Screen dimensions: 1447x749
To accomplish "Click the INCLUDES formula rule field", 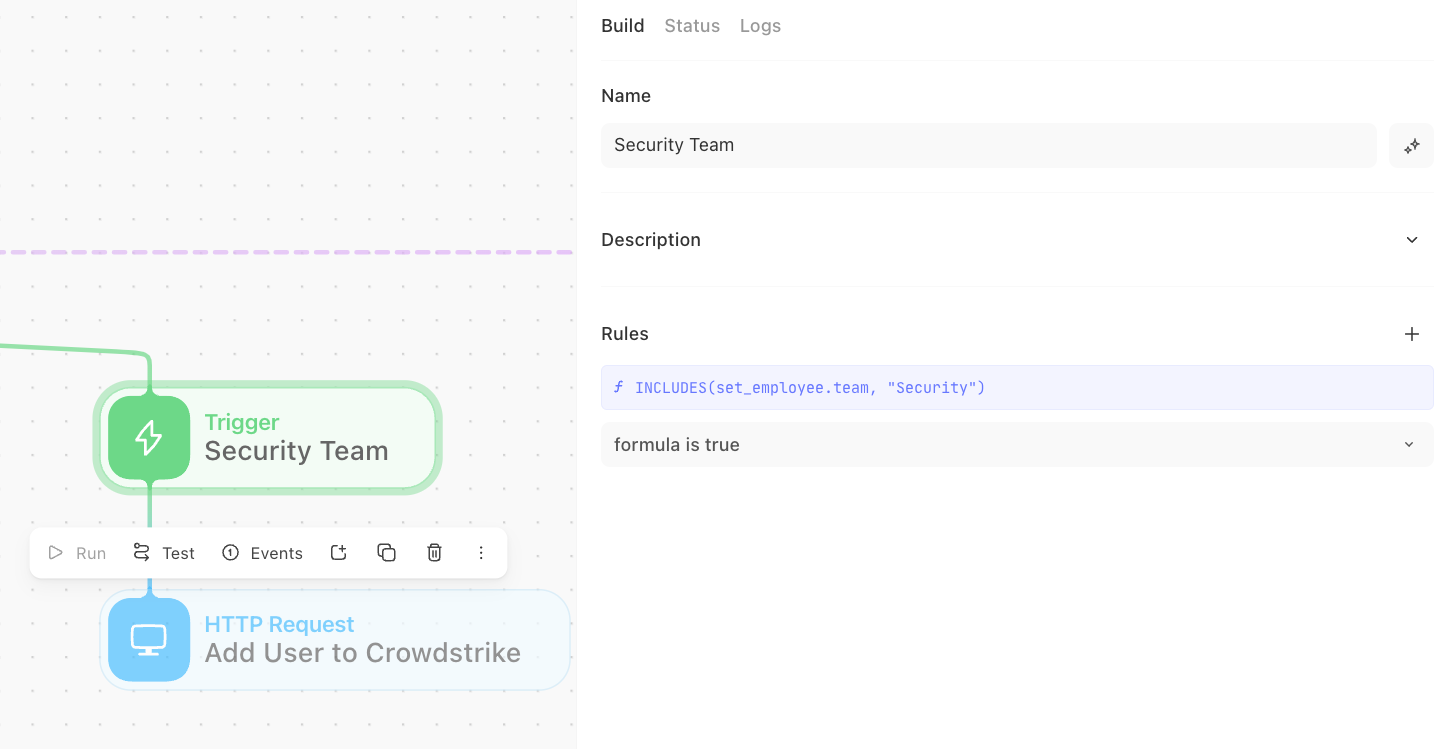I will [x=1017, y=388].
